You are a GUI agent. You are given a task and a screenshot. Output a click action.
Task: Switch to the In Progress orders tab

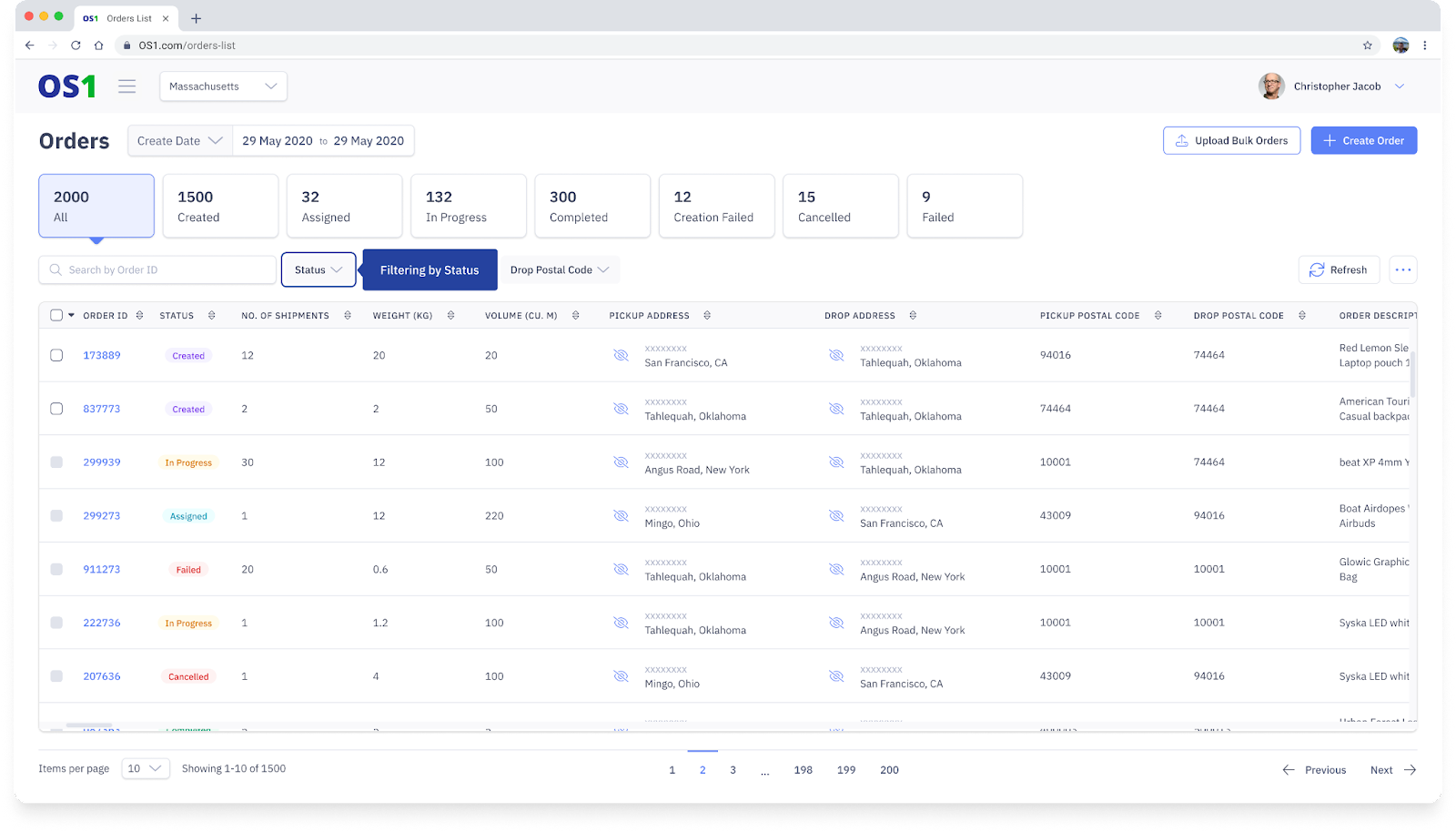pyautogui.click(x=468, y=207)
